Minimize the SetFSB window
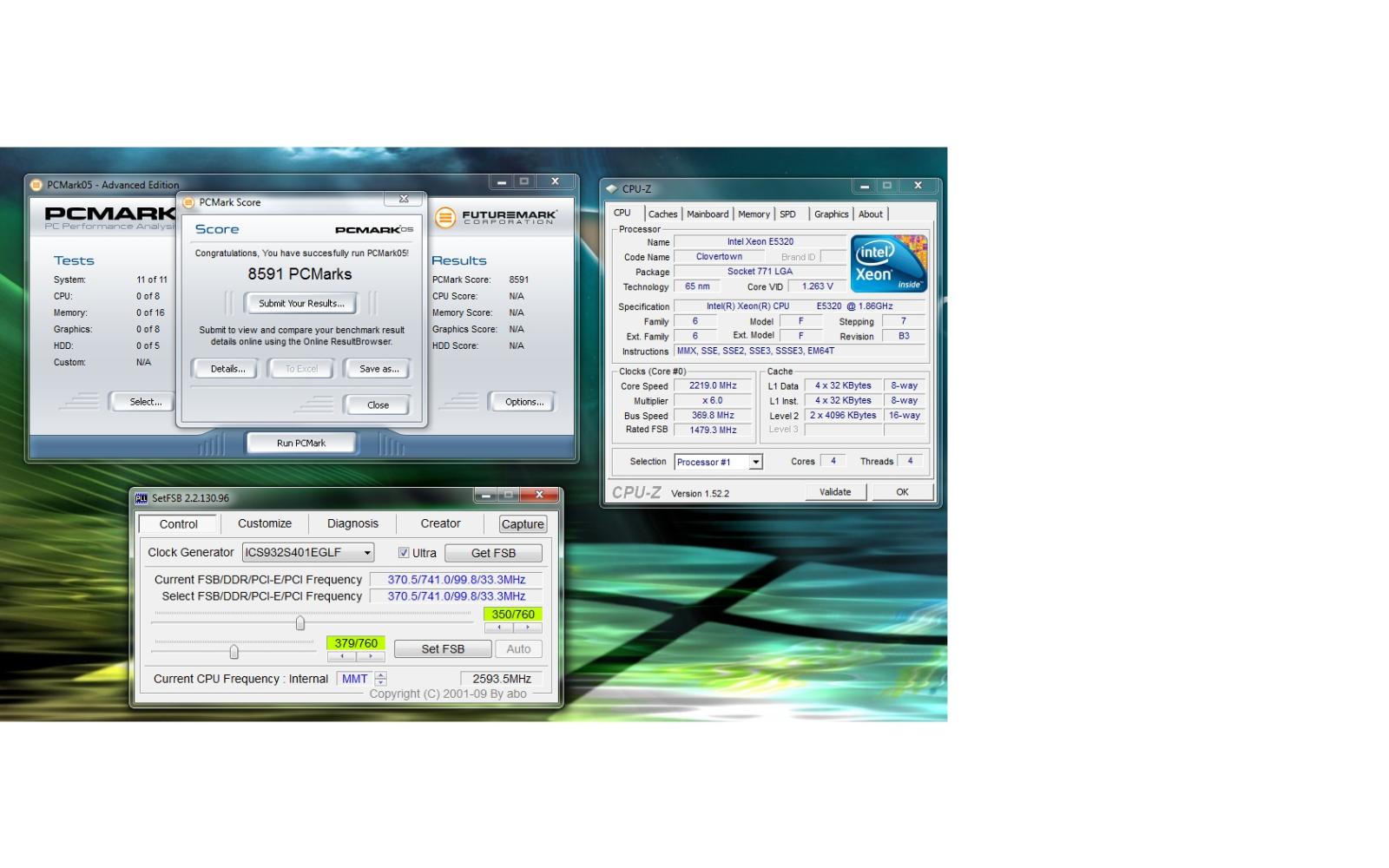The image size is (1389, 868). pos(486,496)
